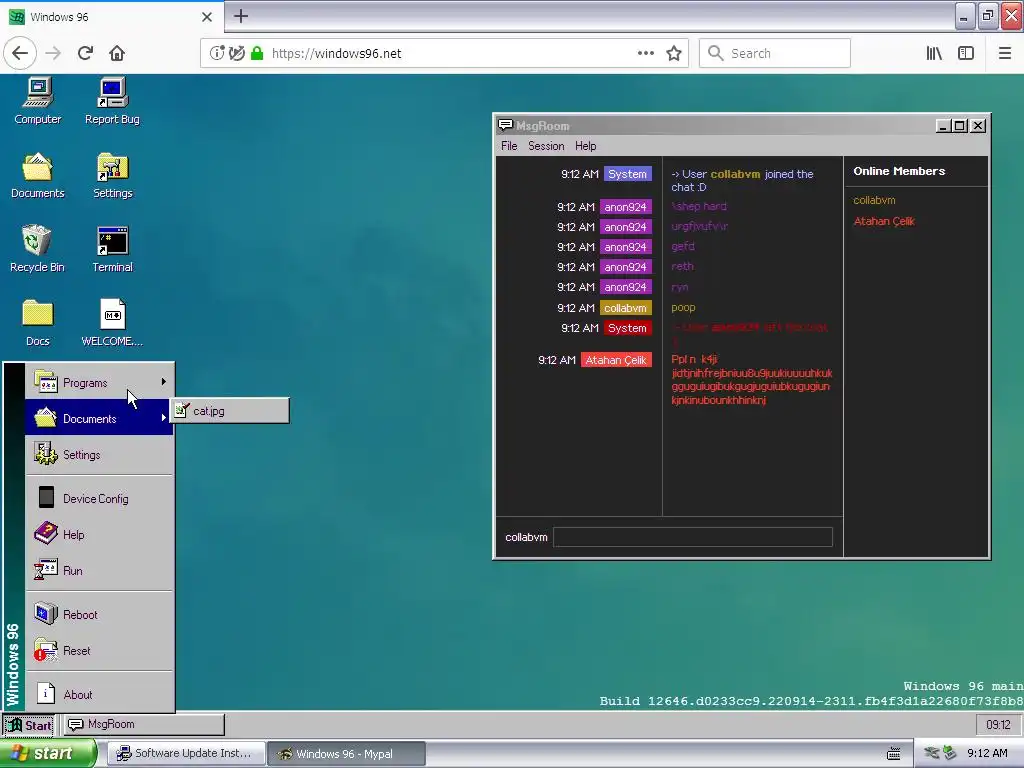Screen dimensions: 1024x768
Task: Open MsgRoom File menu
Action: [509, 146]
